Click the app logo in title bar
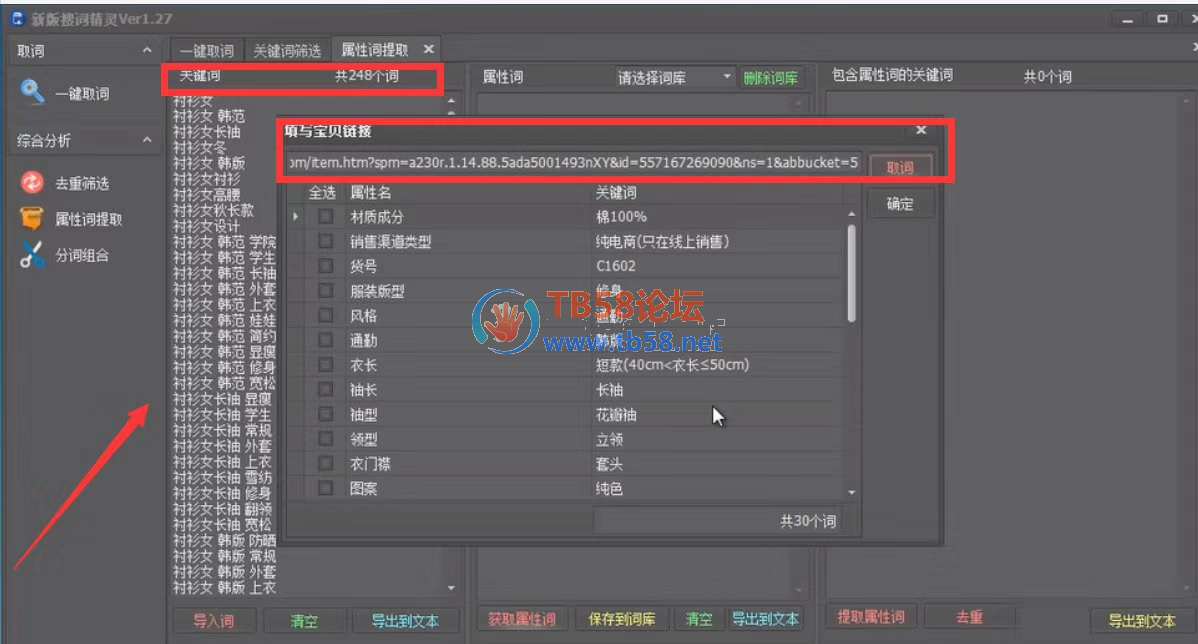 [18, 19]
